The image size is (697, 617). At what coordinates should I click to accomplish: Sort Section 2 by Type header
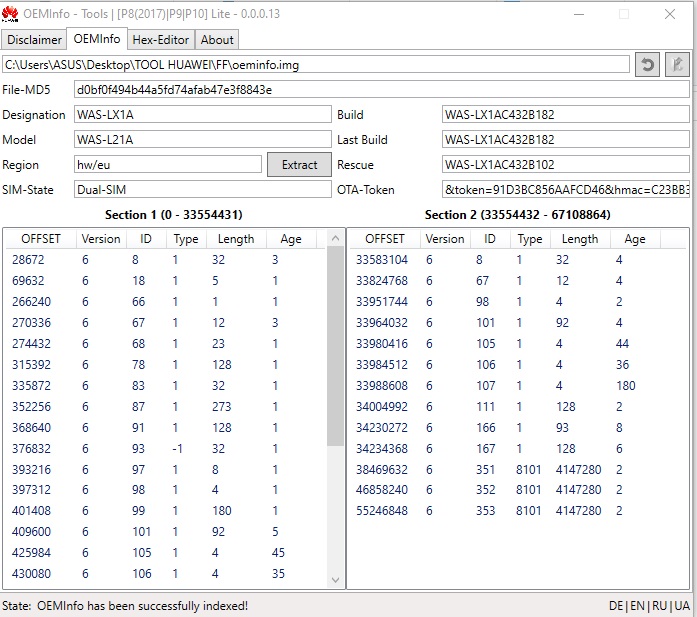[x=530, y=239]
